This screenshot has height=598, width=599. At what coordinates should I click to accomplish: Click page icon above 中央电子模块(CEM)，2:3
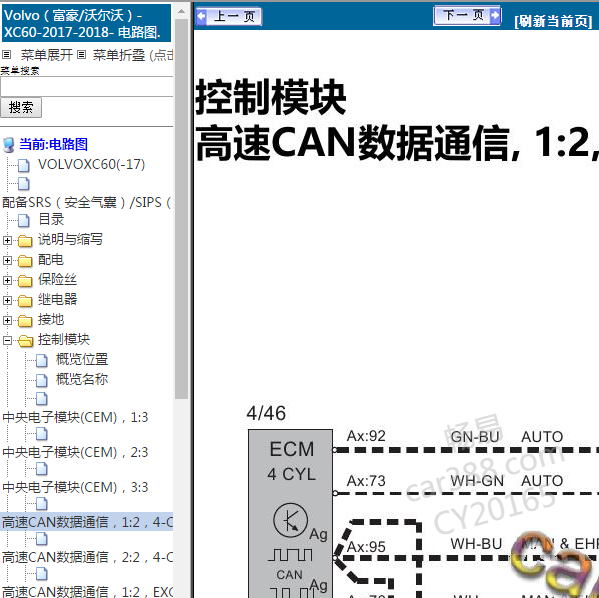point(42,434)
